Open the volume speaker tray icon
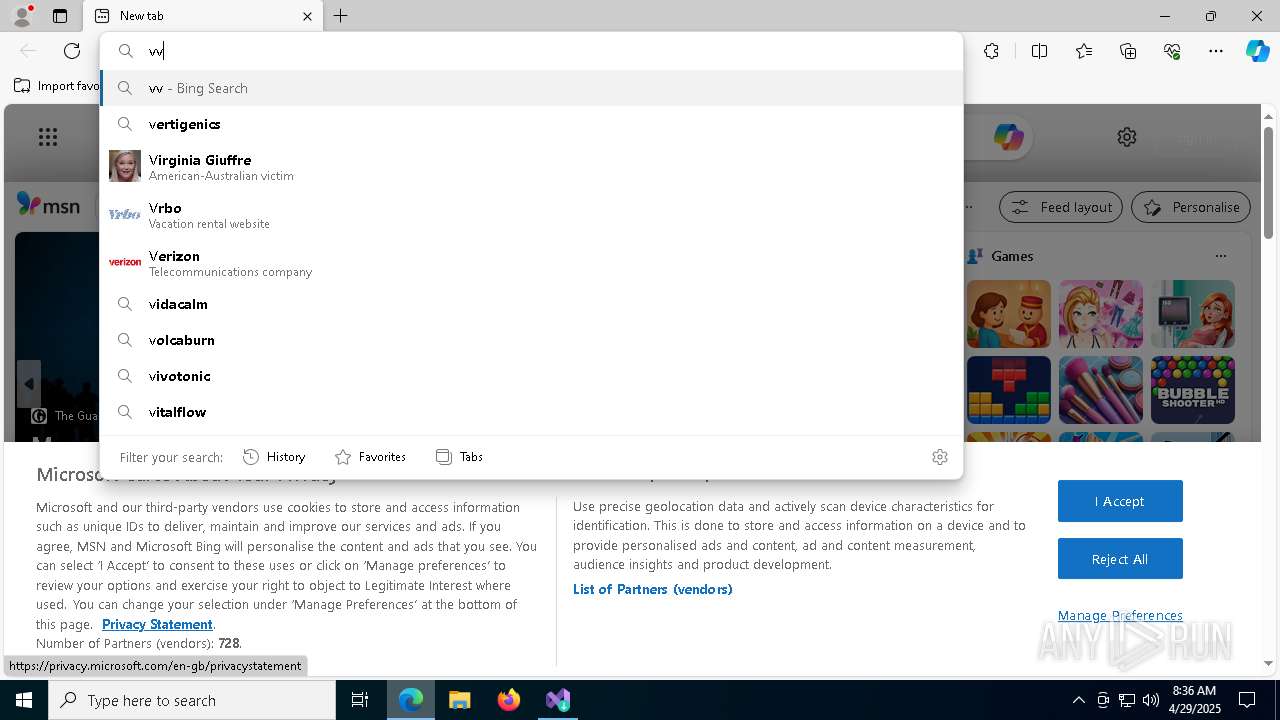The width and height of the screenshot is (1280, 720). 1151,700
